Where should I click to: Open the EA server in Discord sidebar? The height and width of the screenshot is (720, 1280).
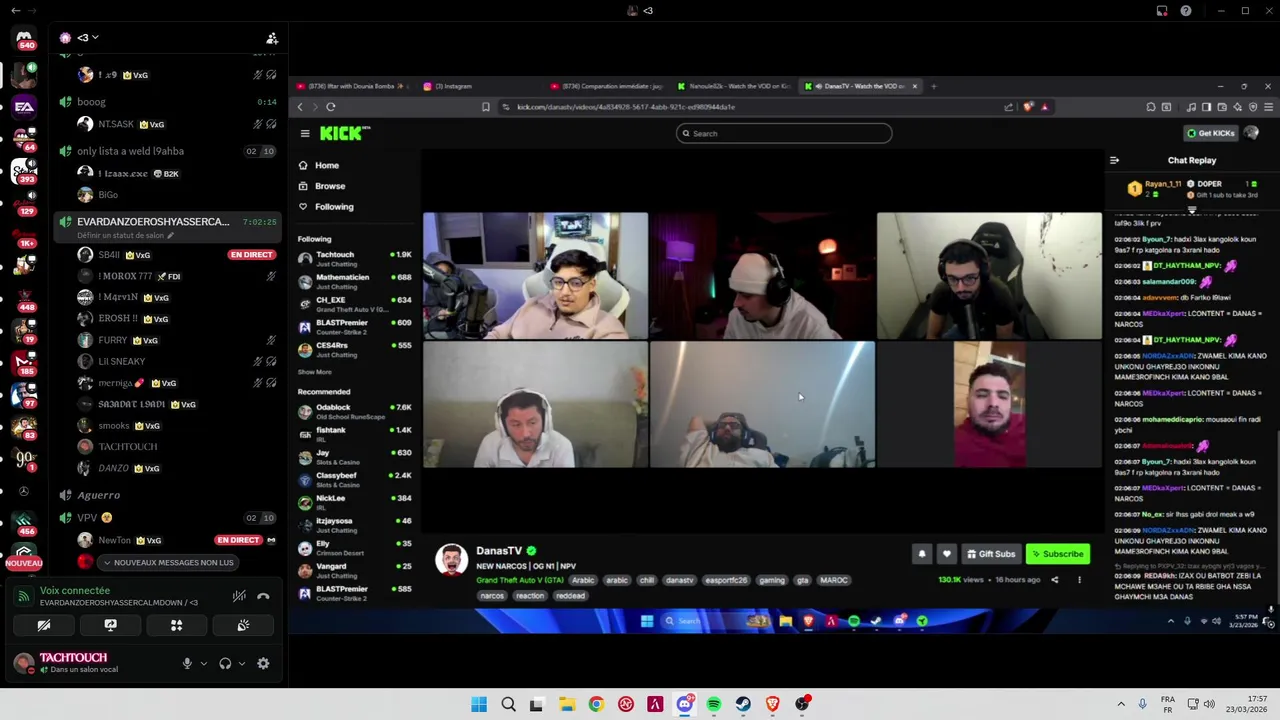24,108
